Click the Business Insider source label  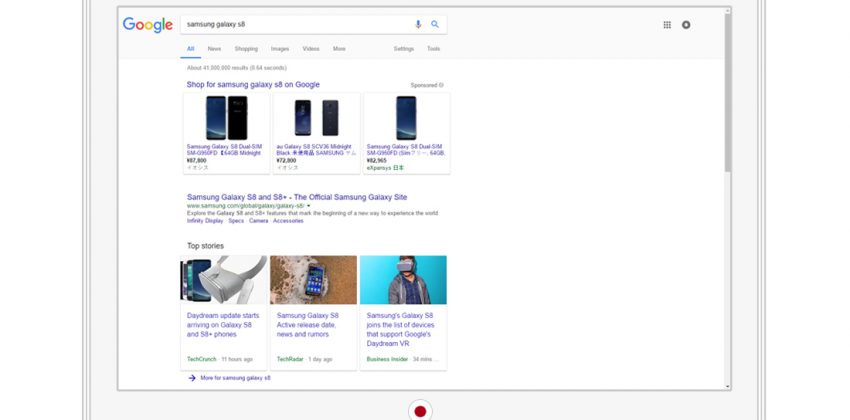tap(387, 359)
